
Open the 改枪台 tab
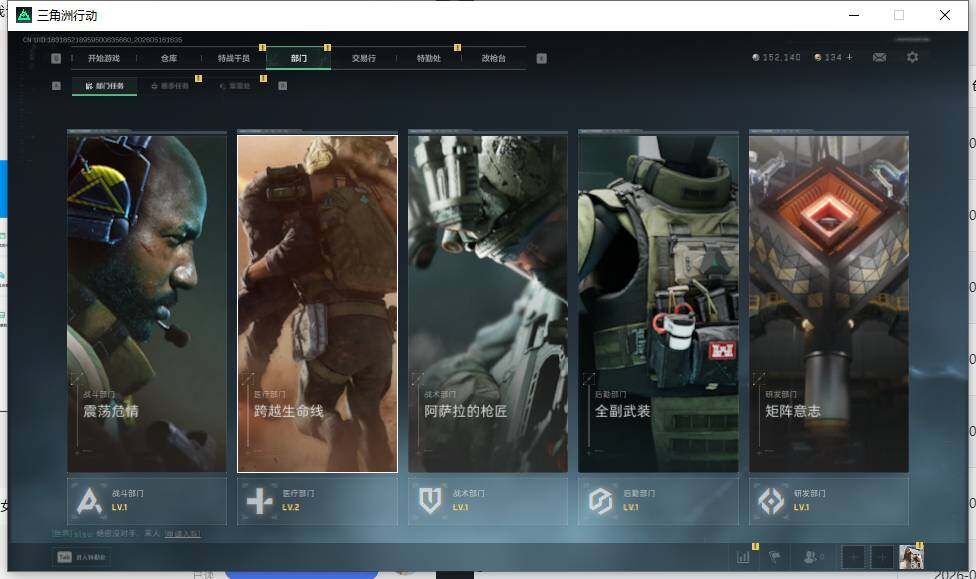[x=494, y=59]
